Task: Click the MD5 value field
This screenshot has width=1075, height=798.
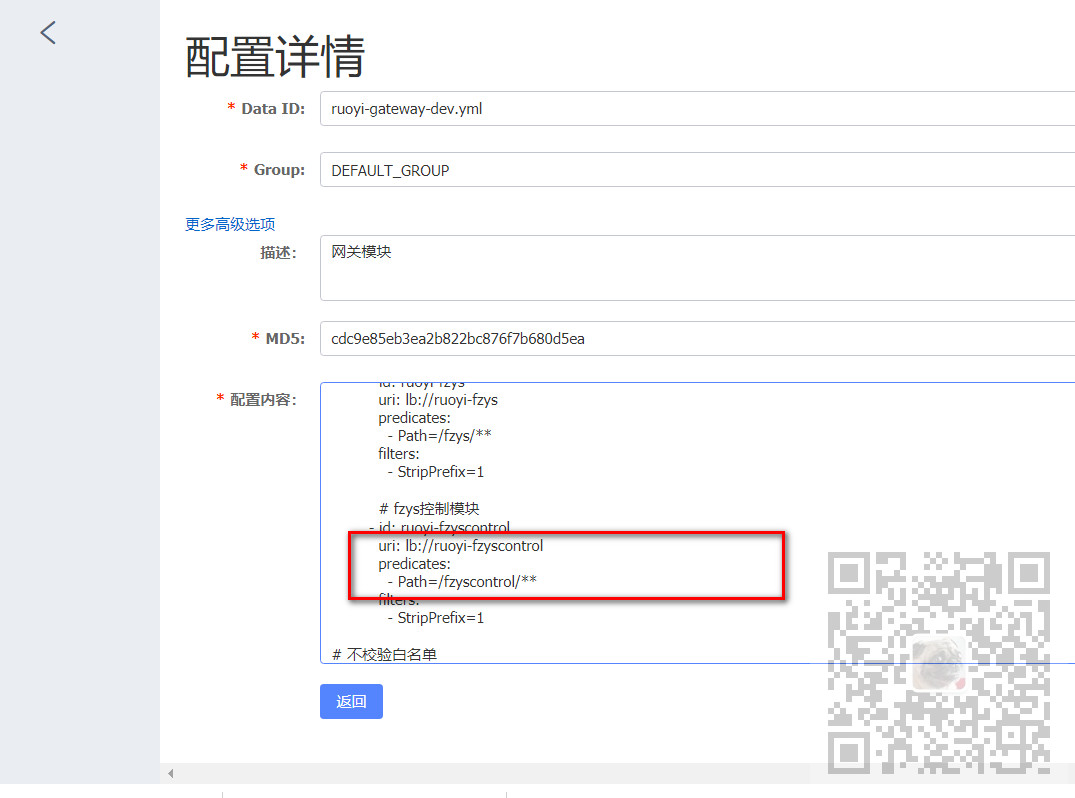Action: (697, 339)
